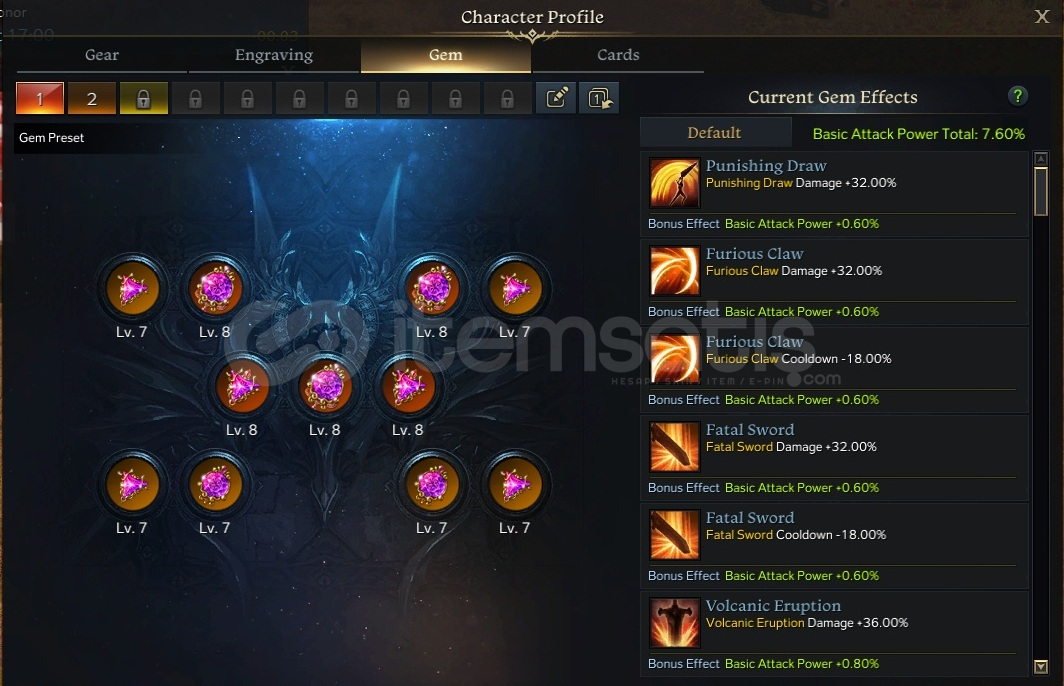Open the green help question mark
The width and height of the screenshot is (1064, 686).
(x=1017, y=96)
